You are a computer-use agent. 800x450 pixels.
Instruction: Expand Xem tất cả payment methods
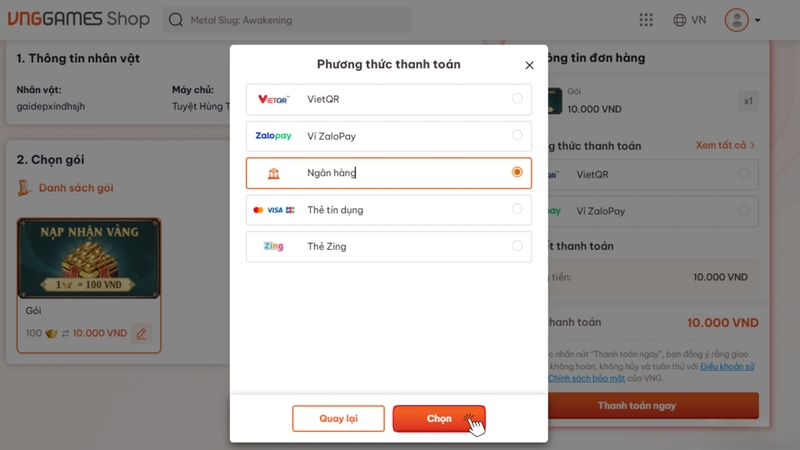(x=725, y=146)
